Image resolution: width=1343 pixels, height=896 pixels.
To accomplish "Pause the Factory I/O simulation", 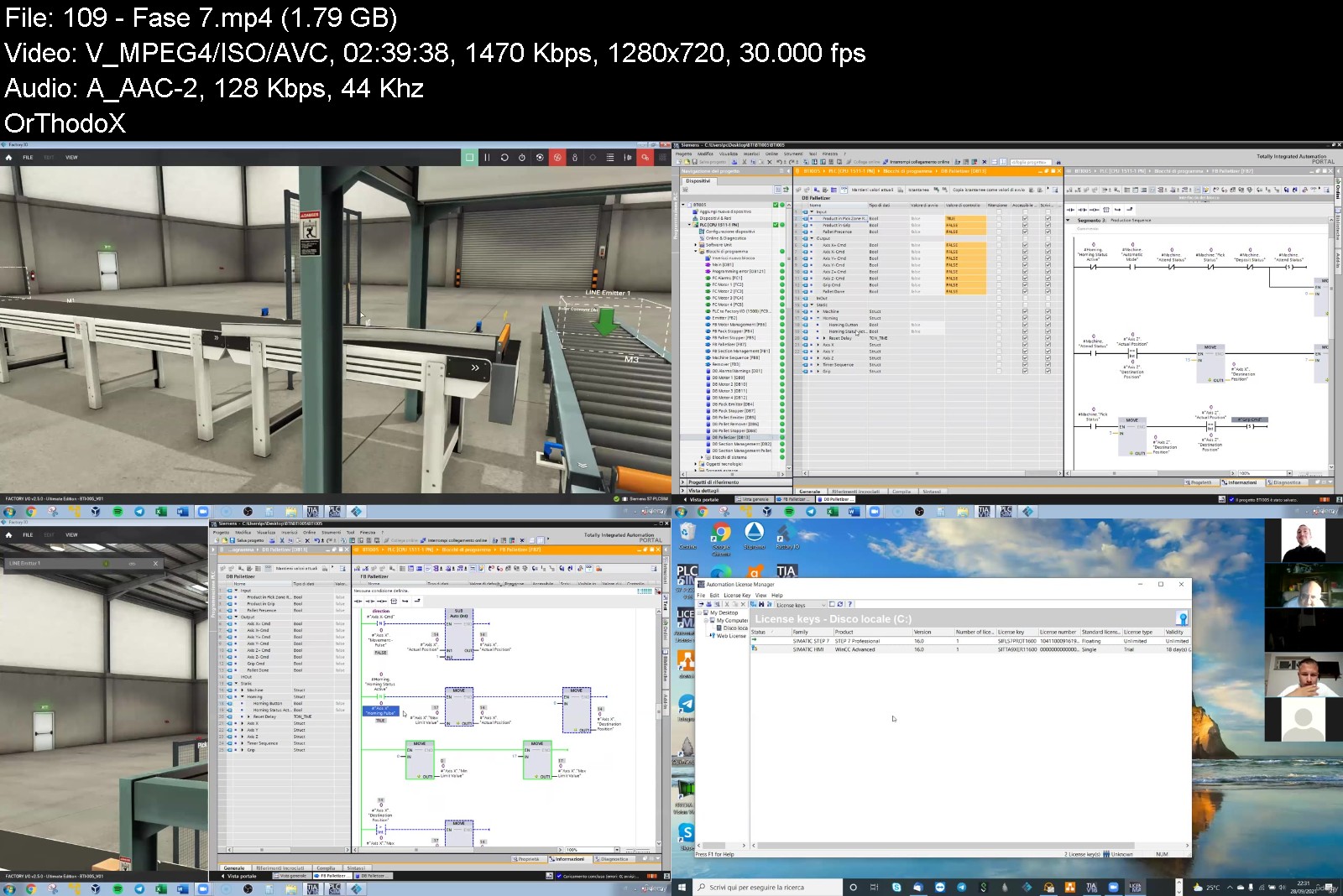I will click(487, 157).
